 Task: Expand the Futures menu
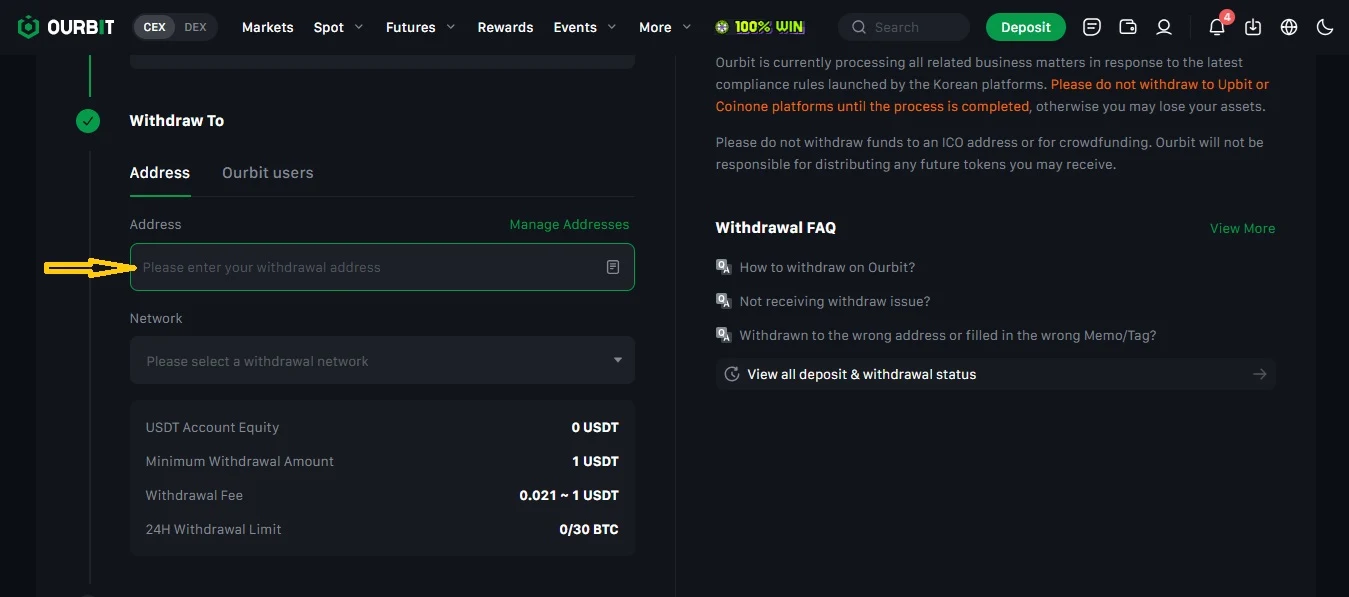pyautogui.click(x=421, y=27)
